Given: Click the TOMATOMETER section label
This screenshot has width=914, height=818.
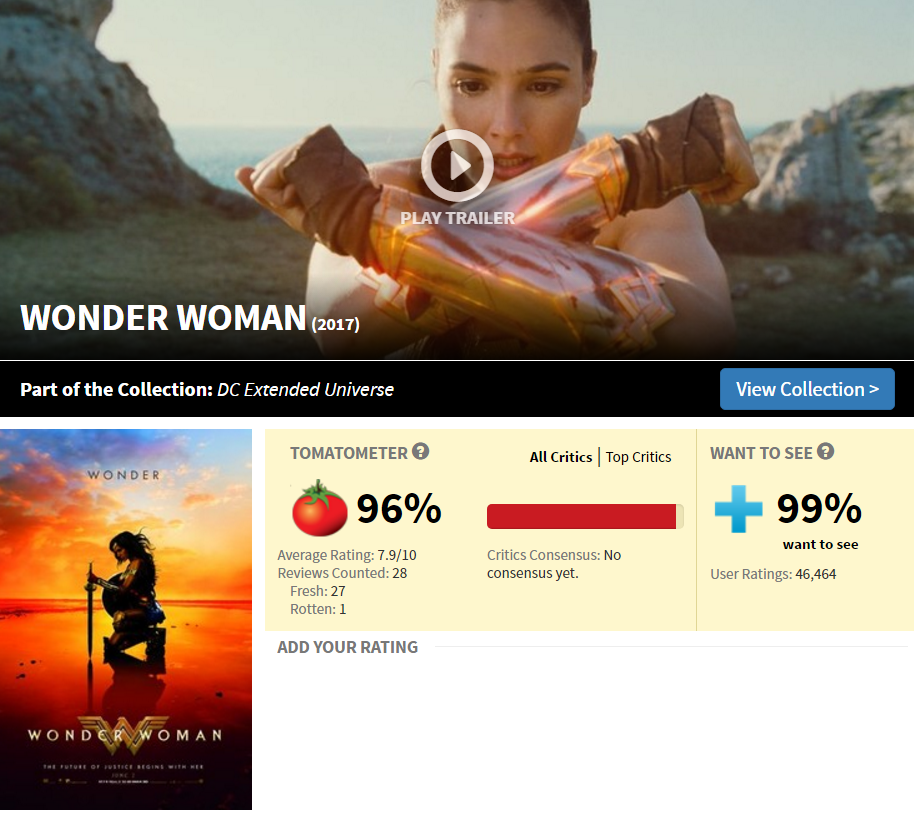Looking at the screenshot, I should point(349,453).
